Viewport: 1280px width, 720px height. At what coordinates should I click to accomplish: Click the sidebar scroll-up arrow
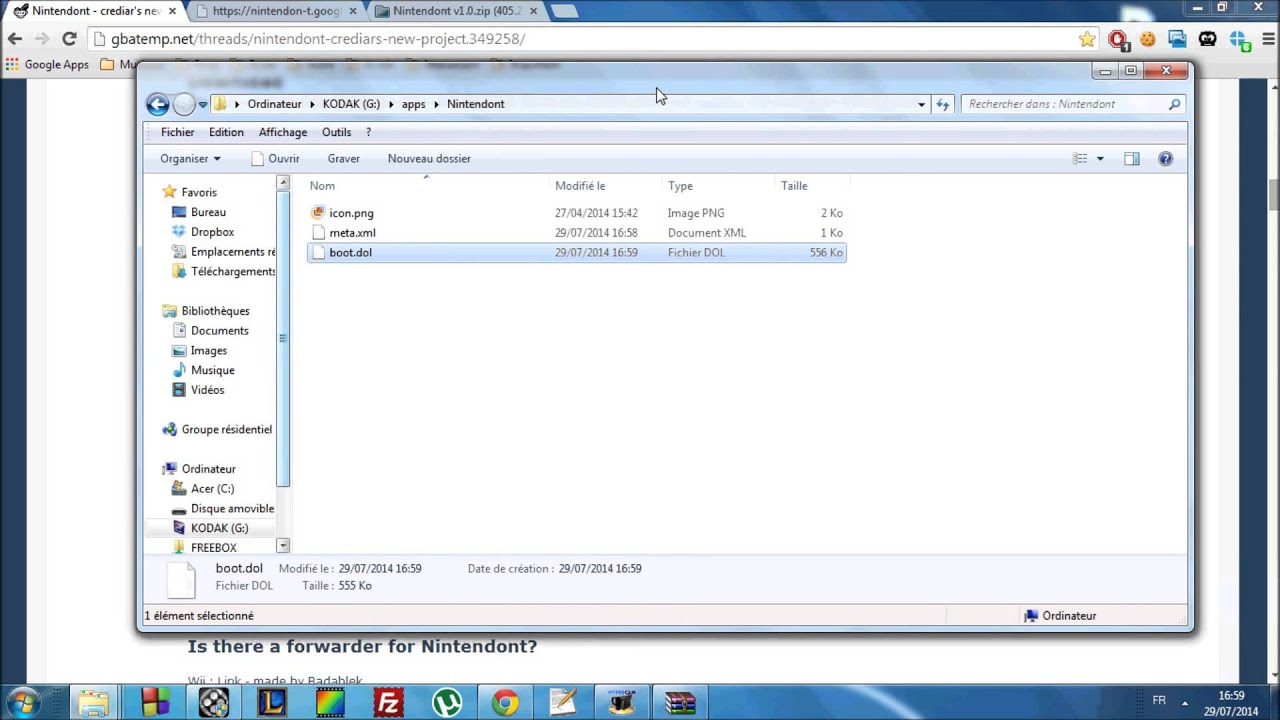283,184
